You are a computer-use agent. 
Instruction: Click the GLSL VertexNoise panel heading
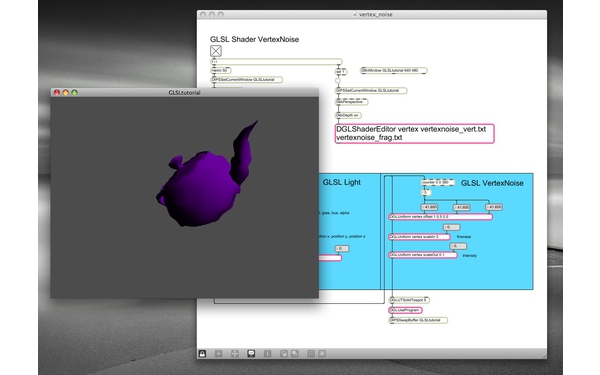[x=492, y=183]
